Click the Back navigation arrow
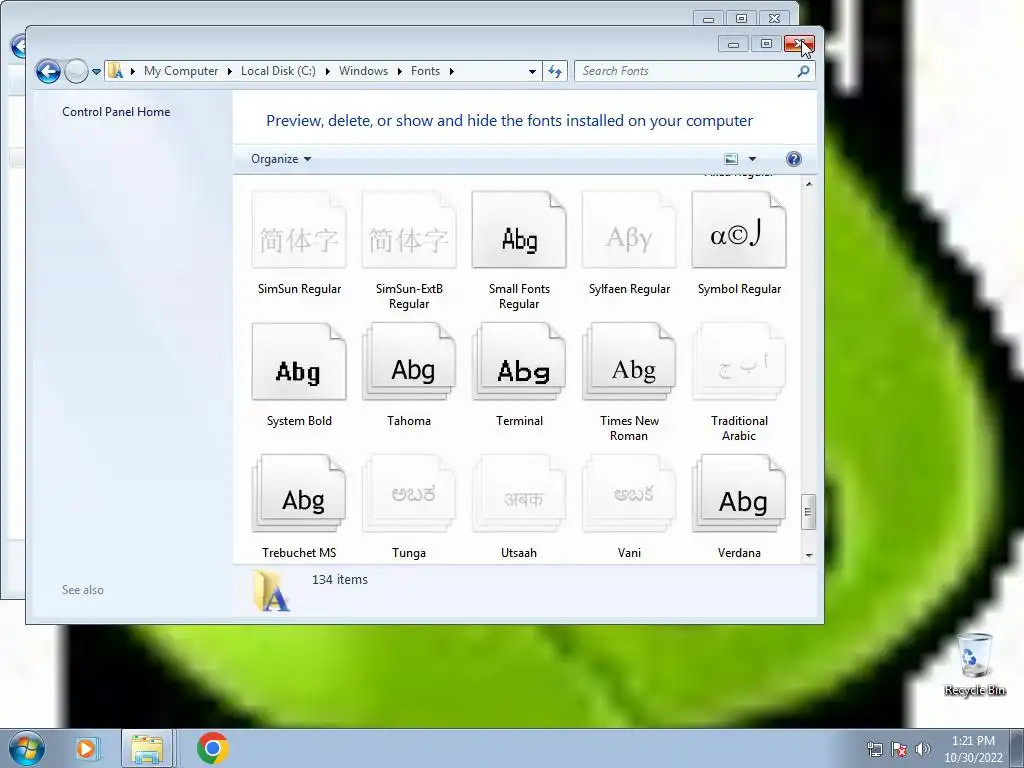 coord(48,71)
